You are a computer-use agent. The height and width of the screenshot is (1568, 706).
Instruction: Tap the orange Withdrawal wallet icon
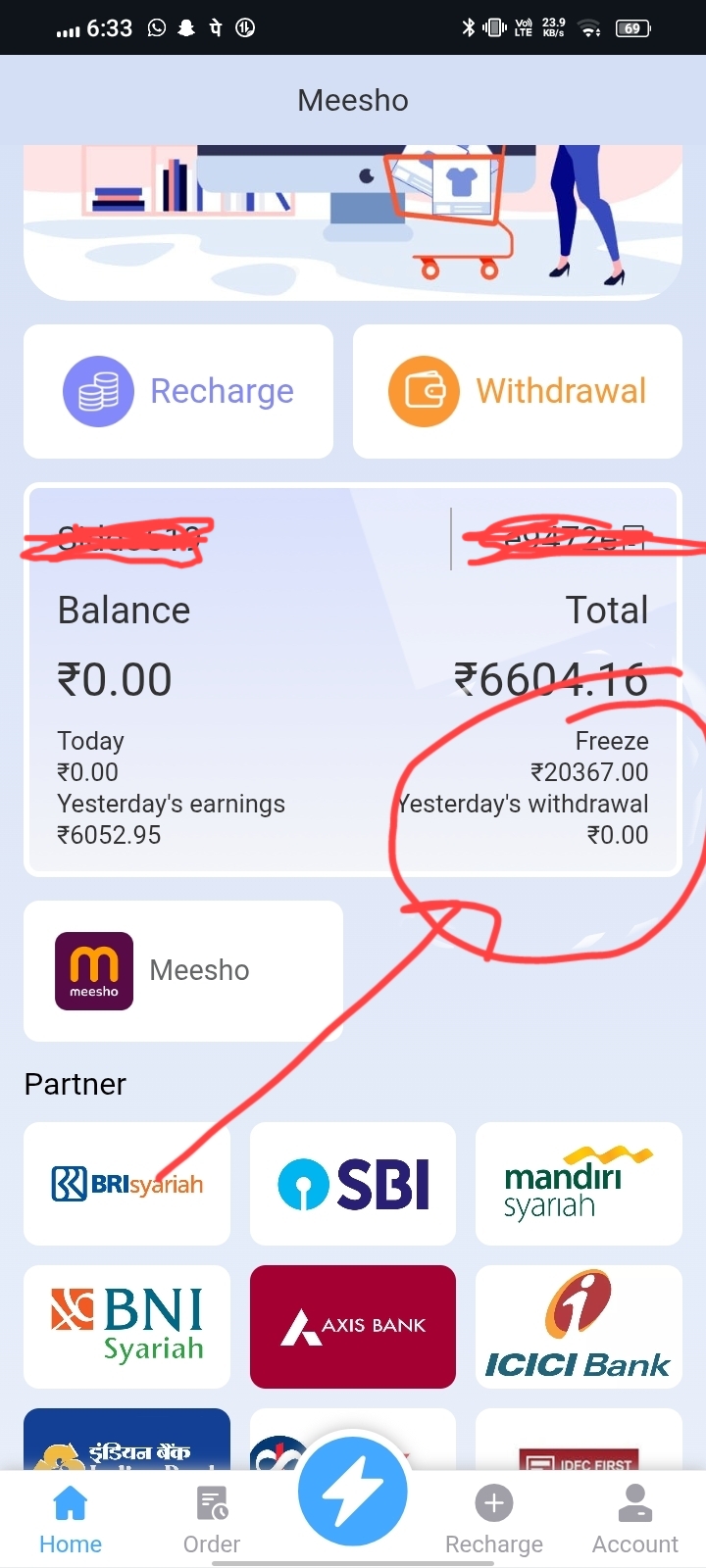(424, 391)
